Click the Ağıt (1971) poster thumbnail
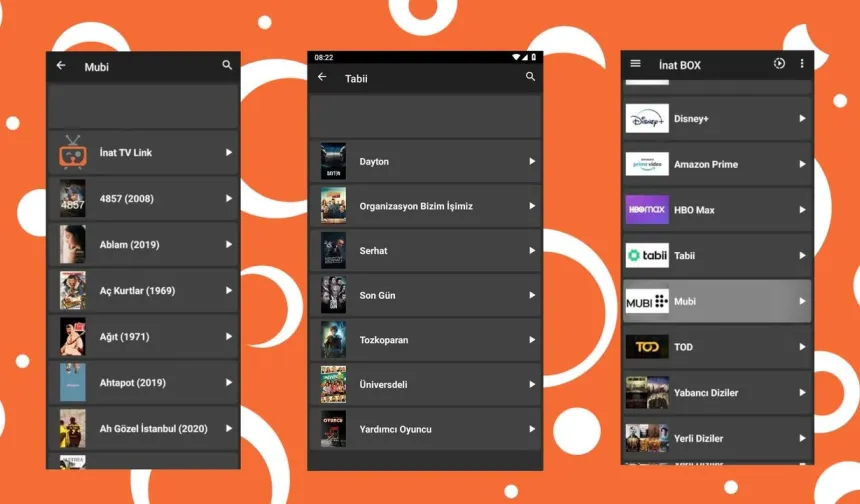 (x=72, y=337)
